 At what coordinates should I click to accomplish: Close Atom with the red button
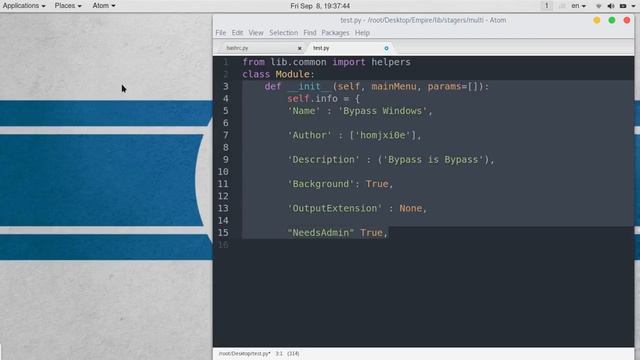pos(627,20)
